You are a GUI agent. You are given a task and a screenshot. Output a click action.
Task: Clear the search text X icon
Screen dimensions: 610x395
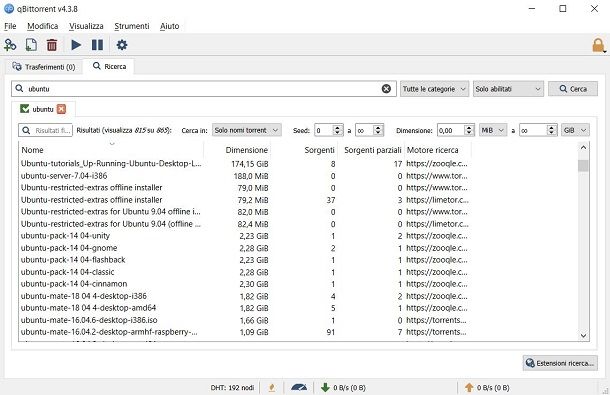point(386,89)
